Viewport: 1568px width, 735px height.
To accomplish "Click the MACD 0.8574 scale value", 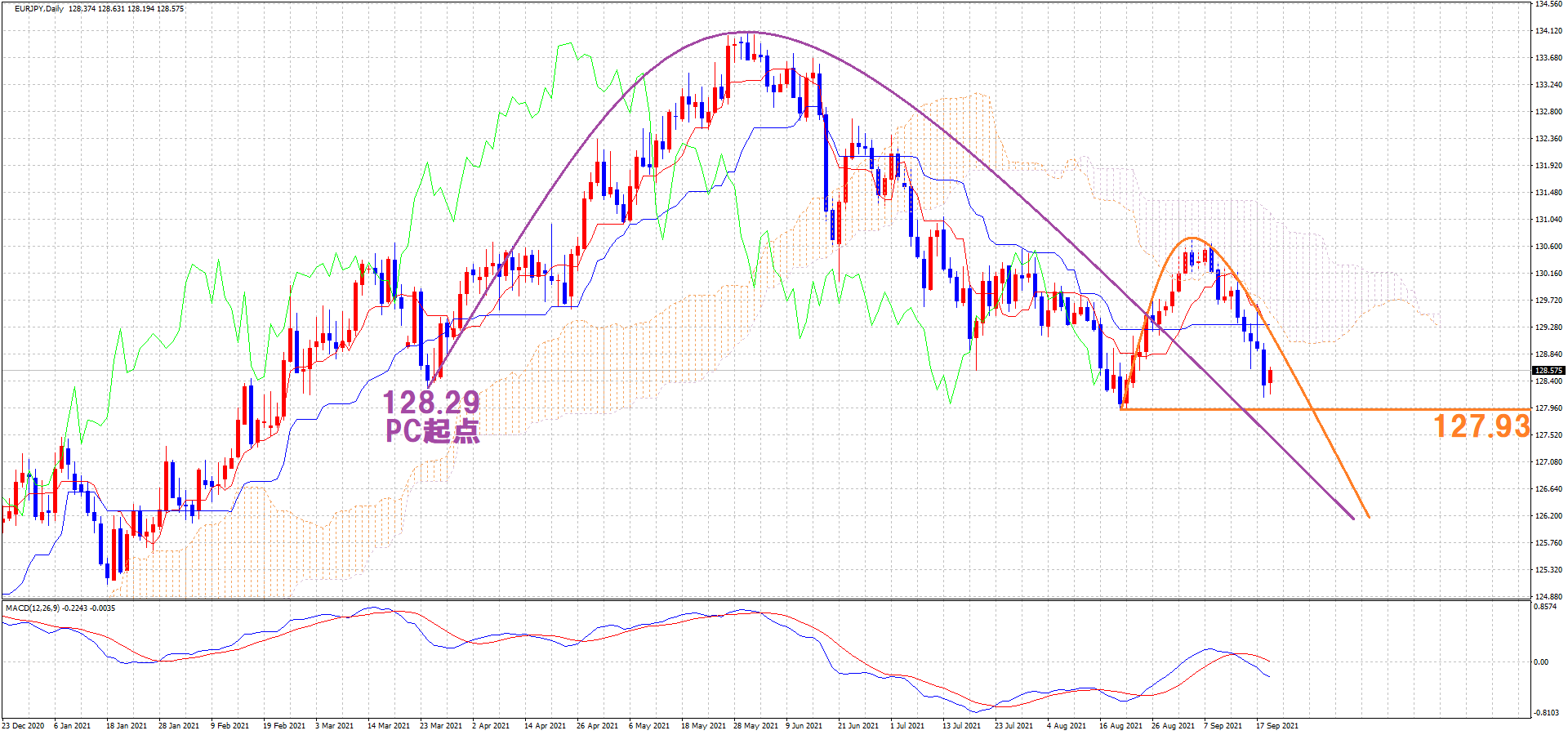I will tap(1545, 608).
